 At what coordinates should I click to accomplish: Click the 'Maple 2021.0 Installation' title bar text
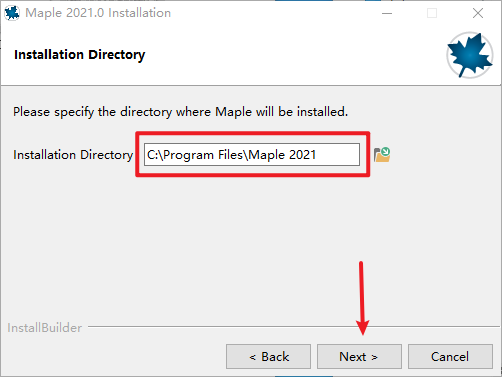click(98, 13)
